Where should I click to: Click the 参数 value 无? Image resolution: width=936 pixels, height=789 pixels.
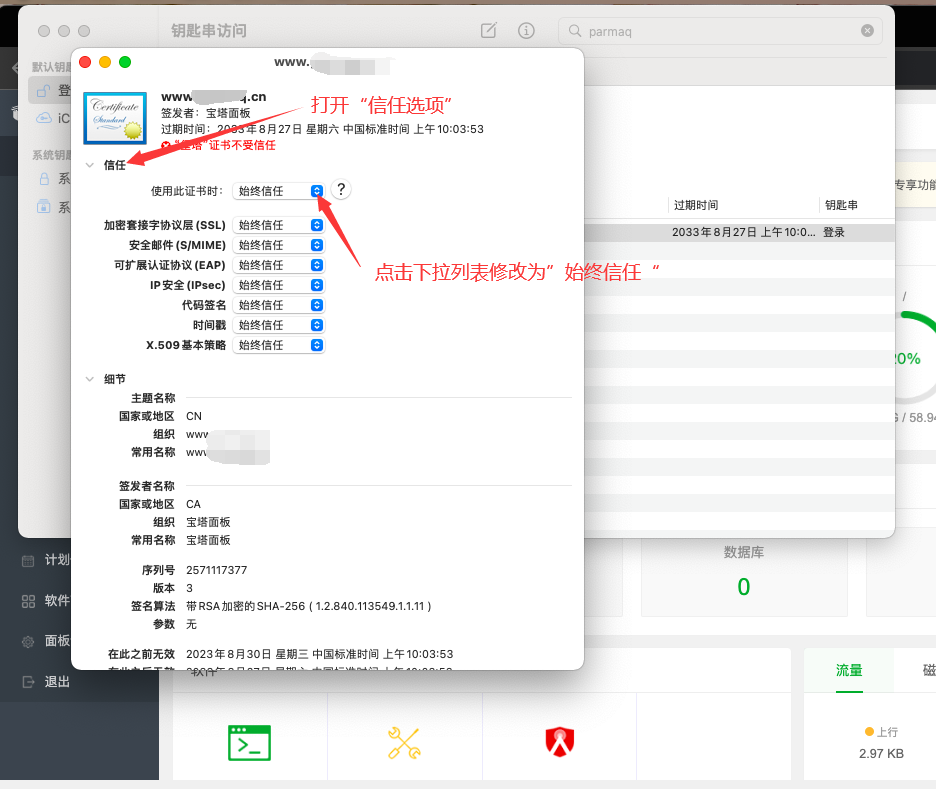click(x=192, y=624)
